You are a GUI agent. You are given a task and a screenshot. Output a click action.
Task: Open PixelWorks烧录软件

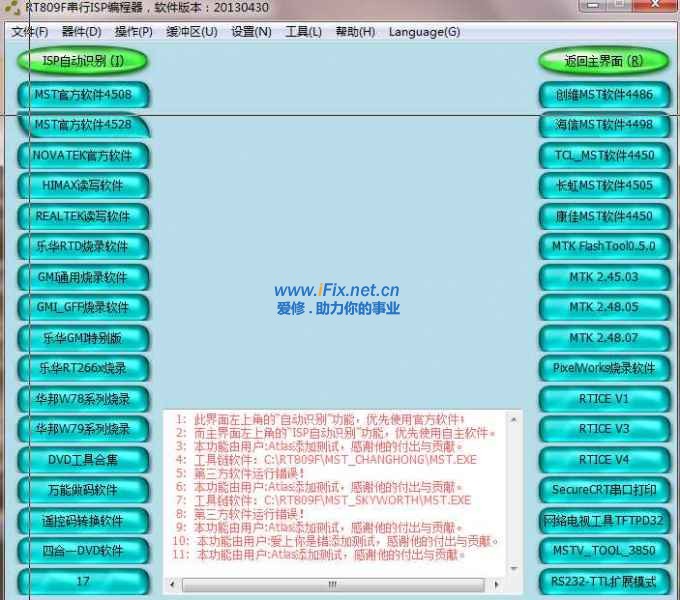[604, 368]
